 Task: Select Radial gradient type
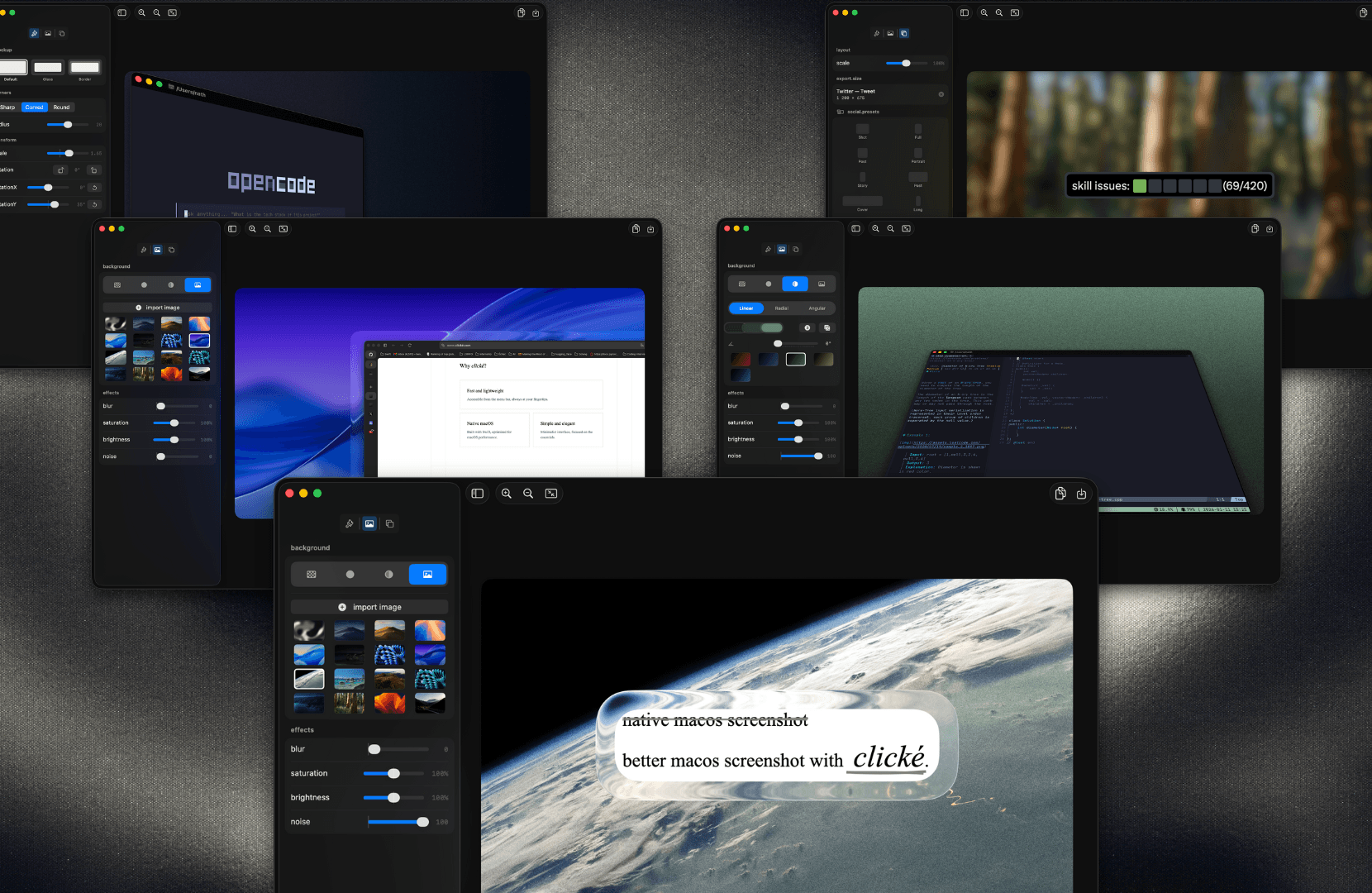781,308
